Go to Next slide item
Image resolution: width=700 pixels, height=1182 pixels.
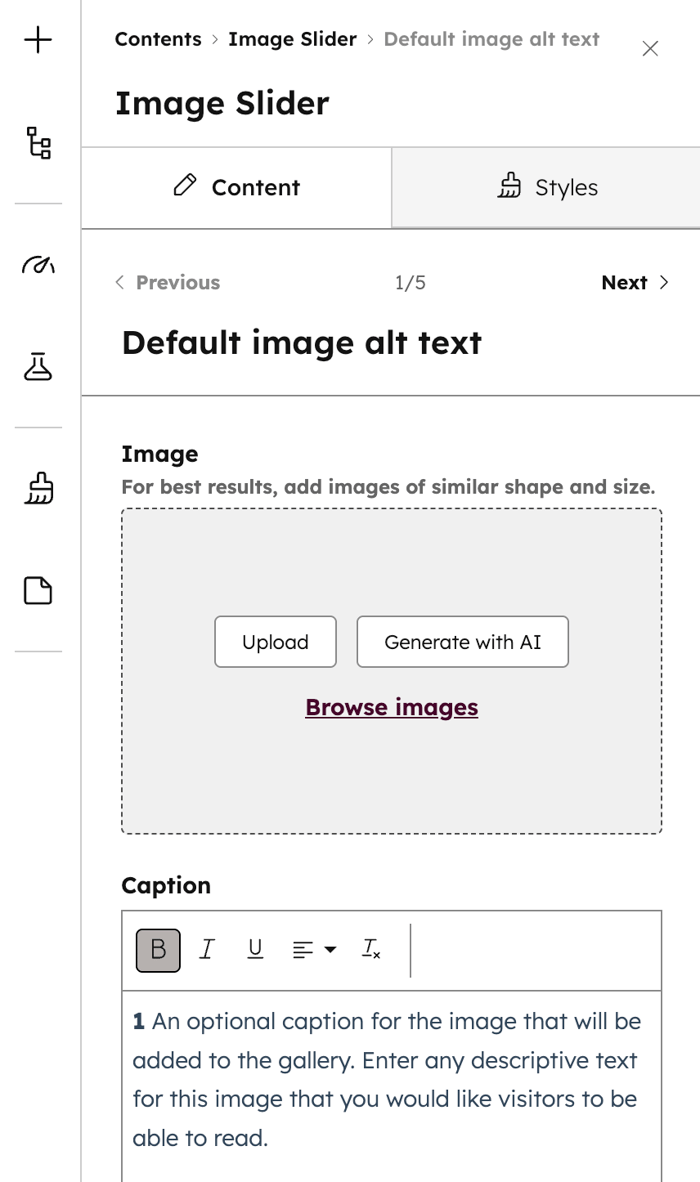pos(635,283)
